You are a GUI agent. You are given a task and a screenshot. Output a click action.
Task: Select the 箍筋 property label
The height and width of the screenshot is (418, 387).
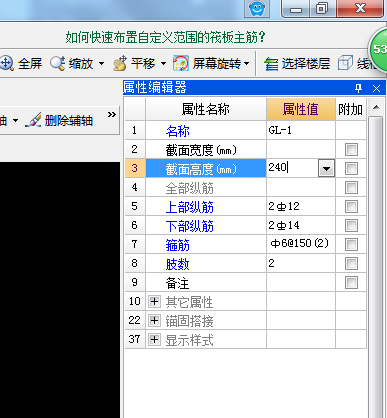tap(178, 245)
